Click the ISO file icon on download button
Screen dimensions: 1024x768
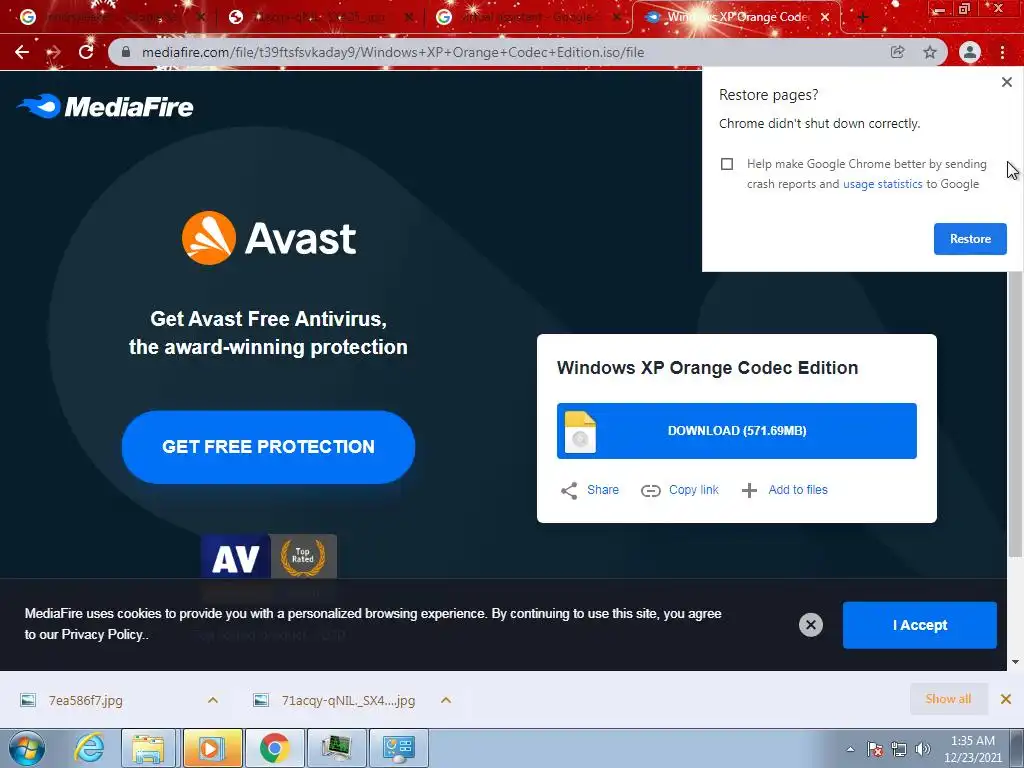[580, 432]
